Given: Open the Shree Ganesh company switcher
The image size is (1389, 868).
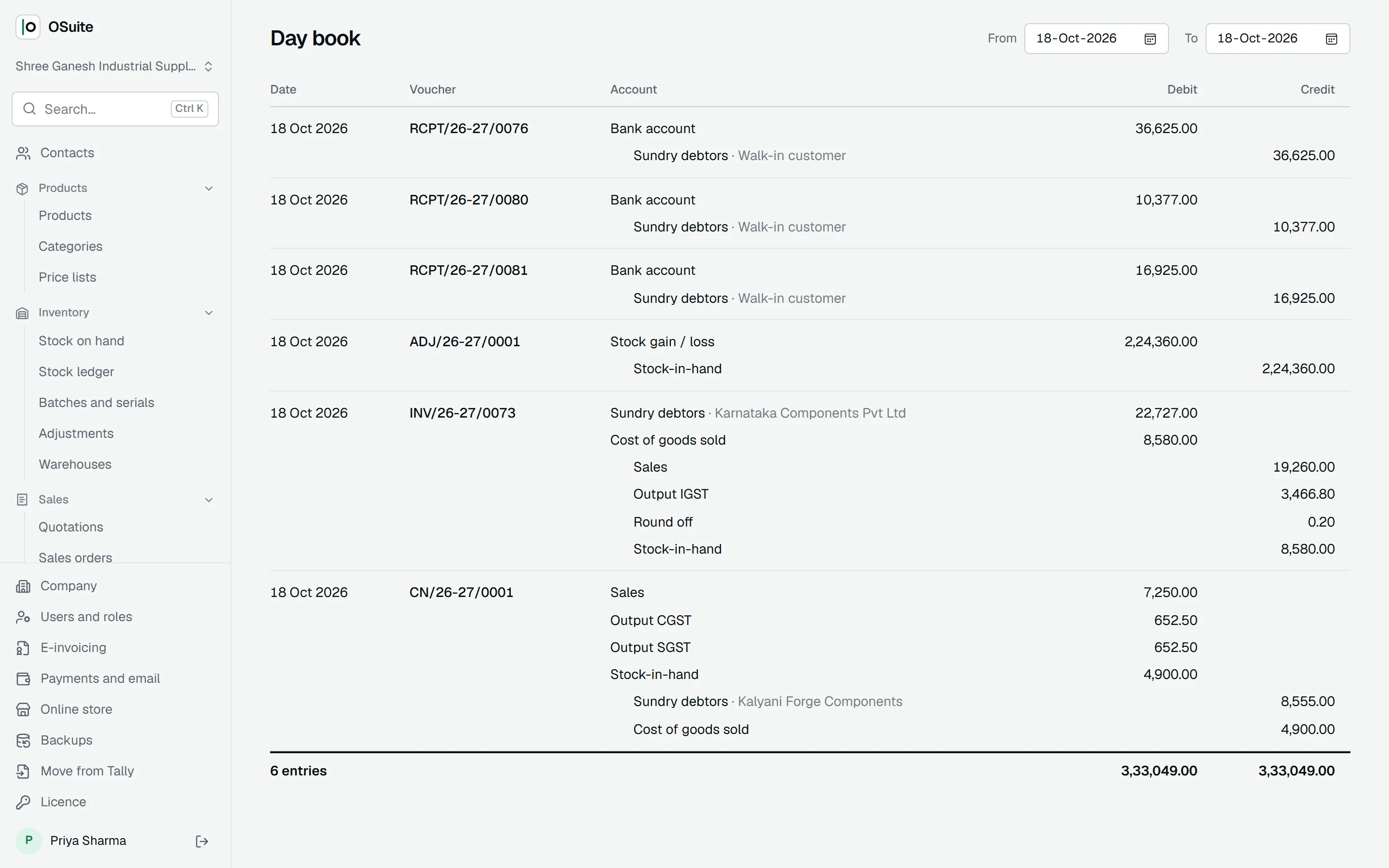Looking at the screenshot, I should click(x=115, y=67).
